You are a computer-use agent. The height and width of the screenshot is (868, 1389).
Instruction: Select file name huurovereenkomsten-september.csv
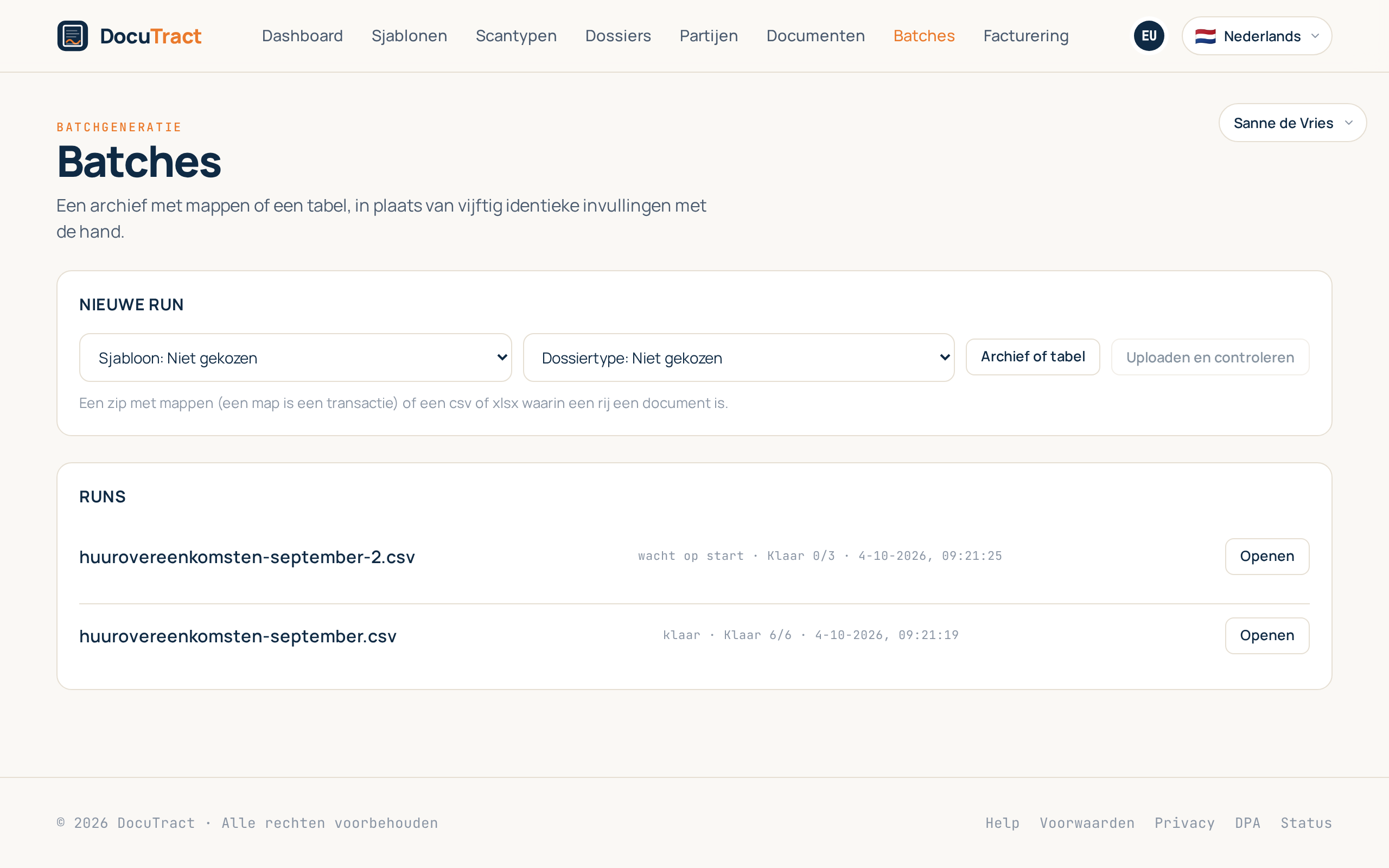pos(238,636)
